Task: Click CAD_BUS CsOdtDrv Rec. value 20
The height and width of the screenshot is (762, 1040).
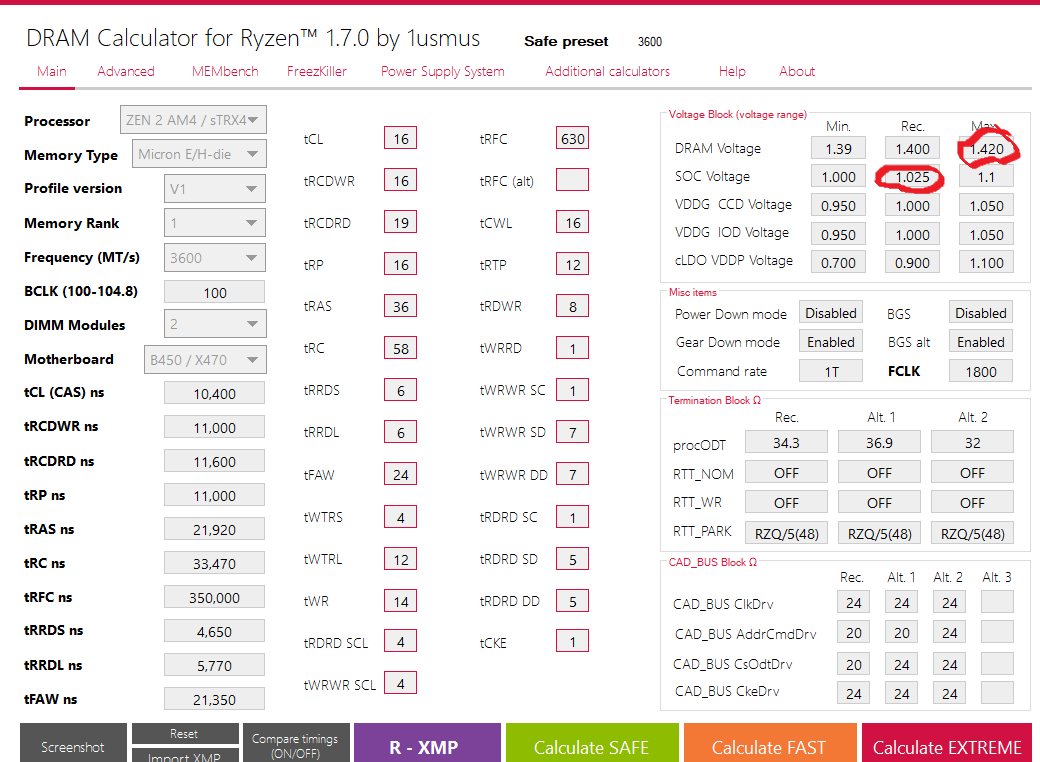Action: [853, 664]
